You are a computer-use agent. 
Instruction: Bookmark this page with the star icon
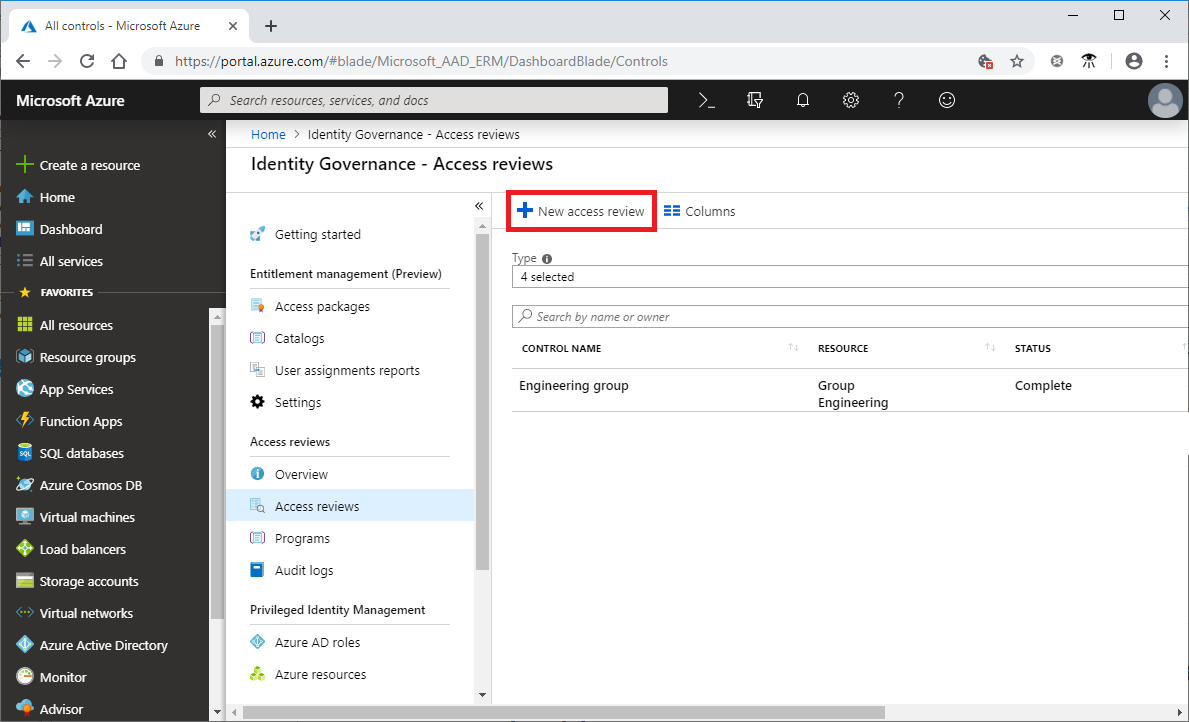pyautogui.click(x=1017, y=61)
